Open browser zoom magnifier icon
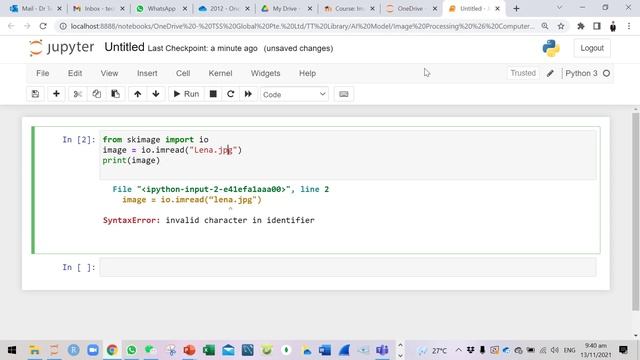 click(545, 26)
